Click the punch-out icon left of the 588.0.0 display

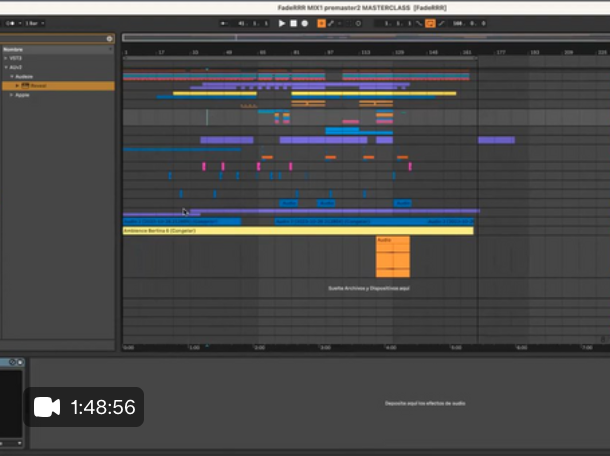pos(442,23)
